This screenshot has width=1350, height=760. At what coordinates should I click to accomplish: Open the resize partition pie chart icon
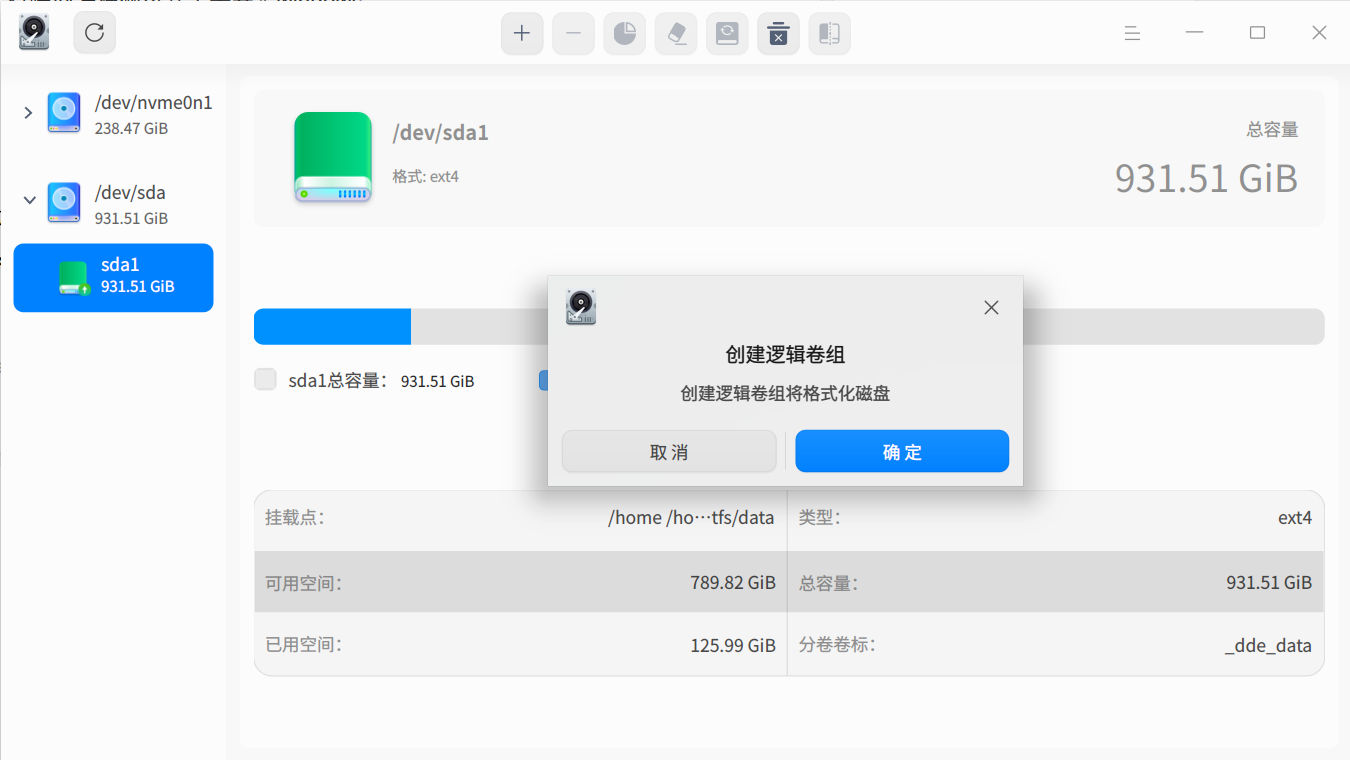624,33
